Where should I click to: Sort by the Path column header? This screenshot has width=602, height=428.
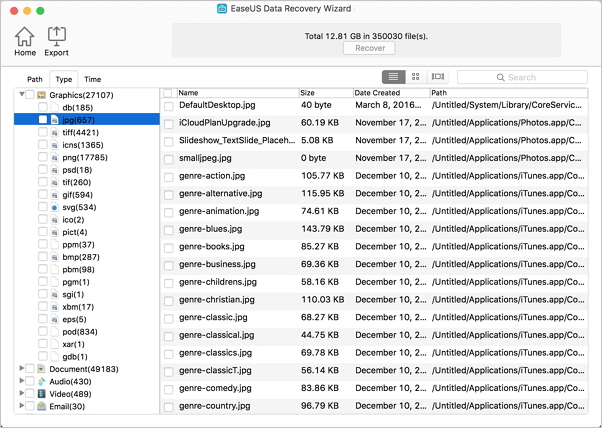point(508,93)
